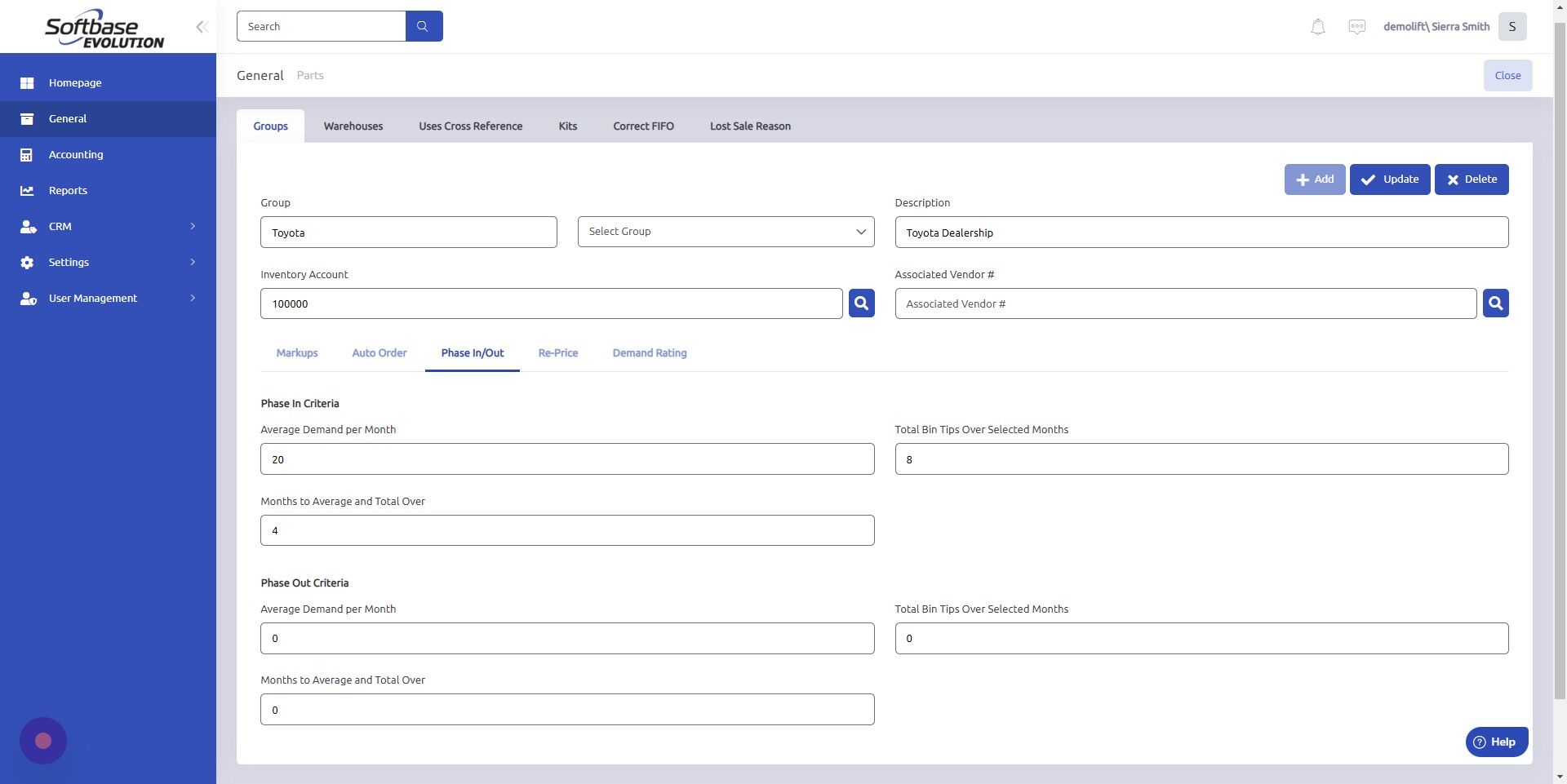The width and height of the screenshot is (1567, 784).
Task: Click Phase In Months to Average field
Action: click(567, 530)
